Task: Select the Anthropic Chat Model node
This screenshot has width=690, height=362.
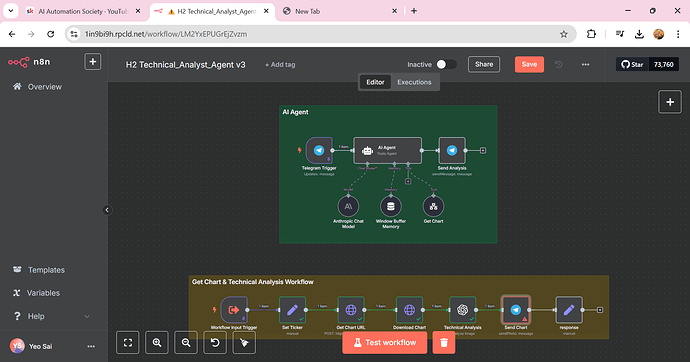Action: (x=348, y=206)
